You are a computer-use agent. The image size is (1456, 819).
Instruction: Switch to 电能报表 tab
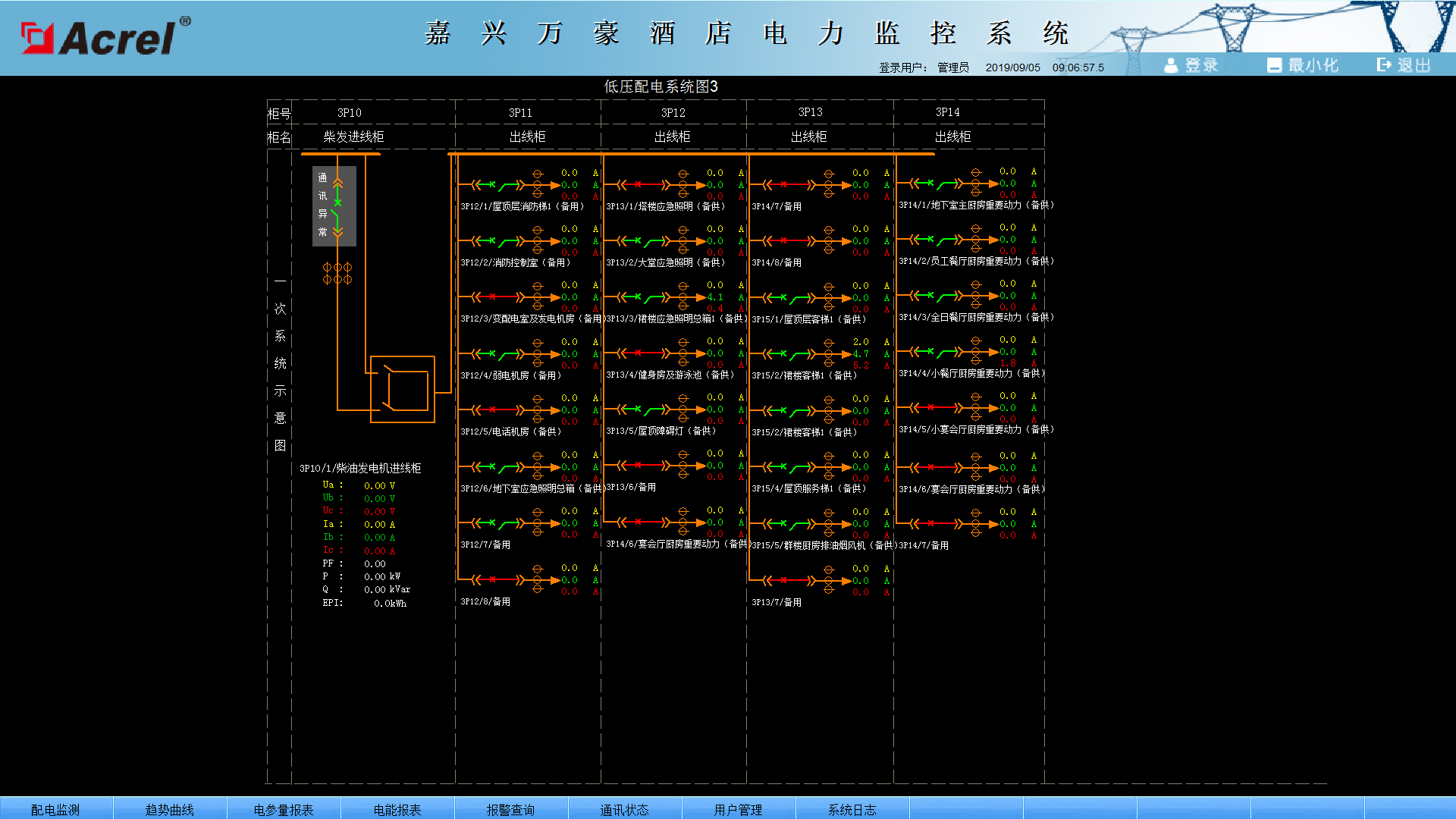click(397, 809)
